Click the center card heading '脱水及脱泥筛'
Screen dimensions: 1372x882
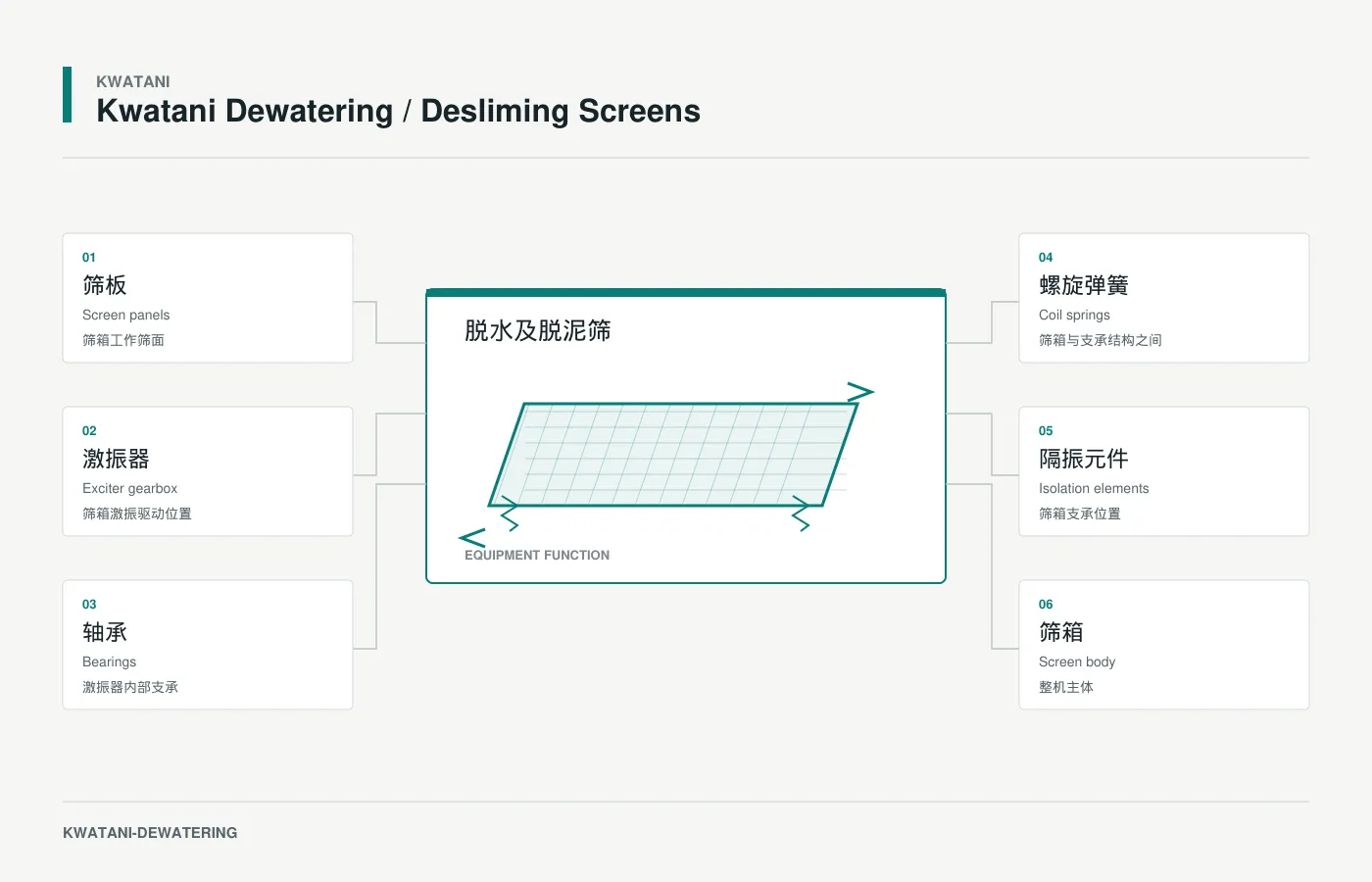tap(538, 330)
